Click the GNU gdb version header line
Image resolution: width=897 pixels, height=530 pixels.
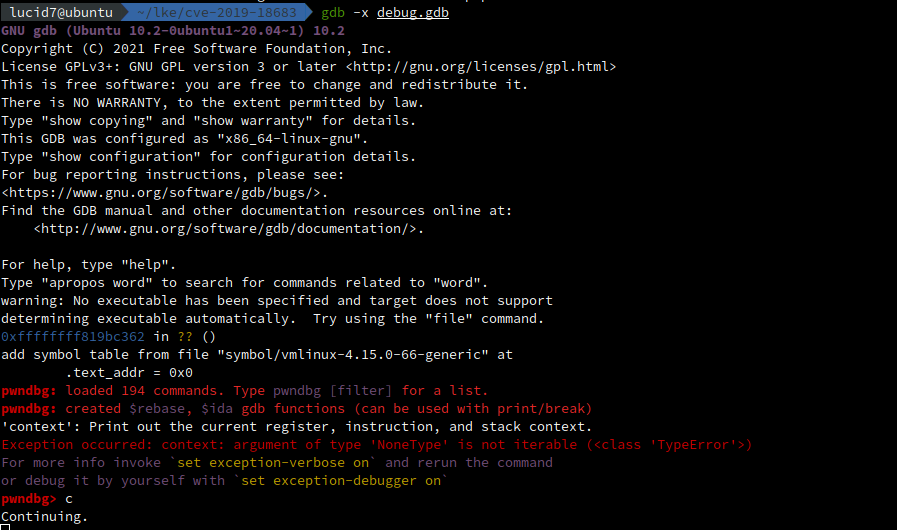(173, 30)
